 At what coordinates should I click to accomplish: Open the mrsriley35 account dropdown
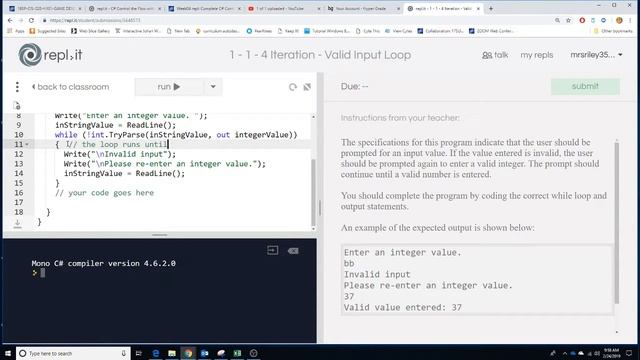596,55
